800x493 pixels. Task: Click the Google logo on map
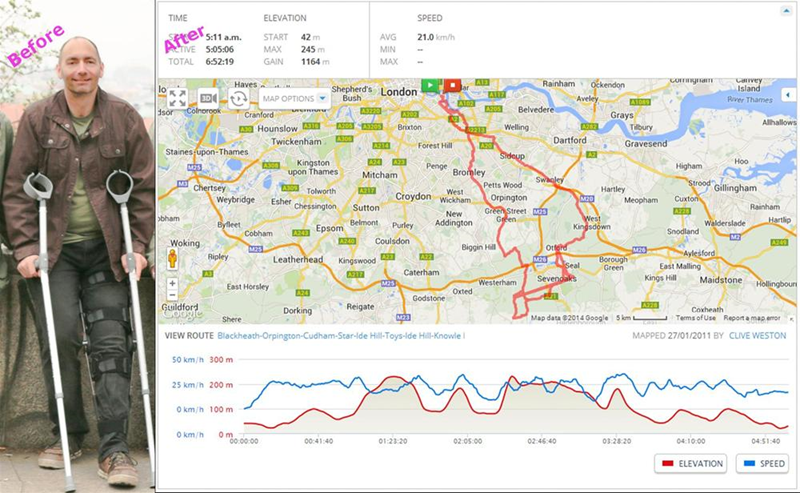pos(182,313)
